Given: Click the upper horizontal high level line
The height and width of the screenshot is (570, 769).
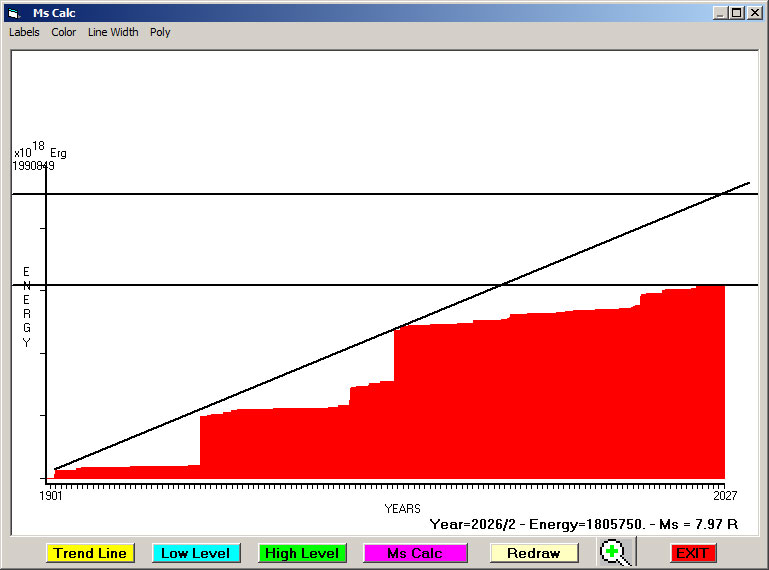Looking at the screenshot, I should [x=385, y=194].
